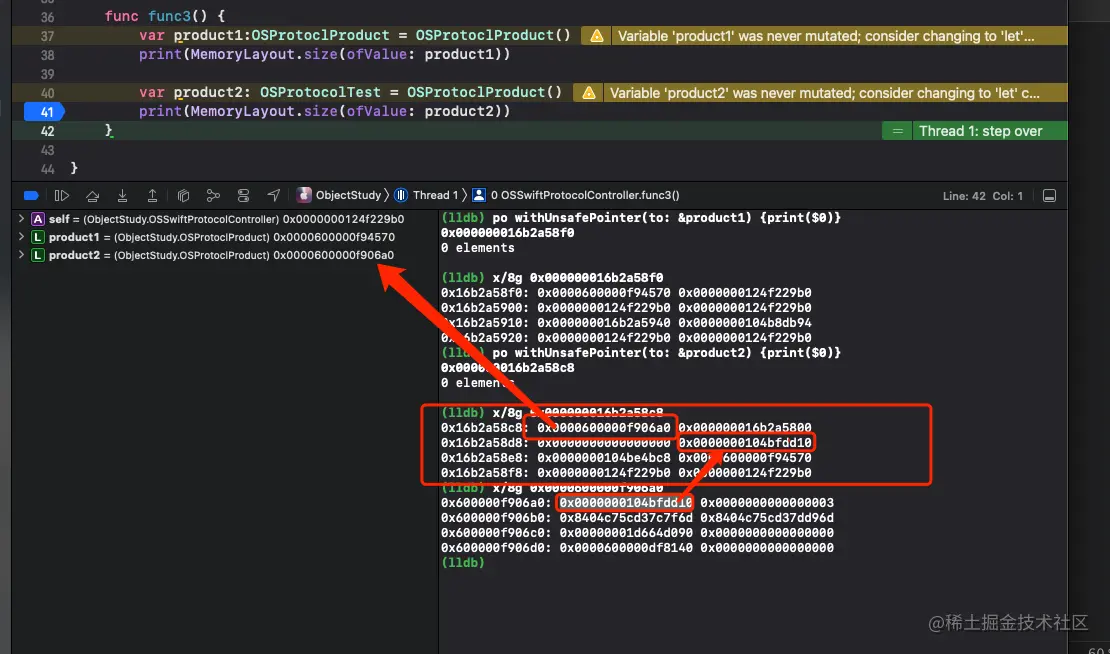Viewport: 1110px width, 654px height.
Task: Select product2 value 0x0000600000f906a0
Action: coord(334,256)
